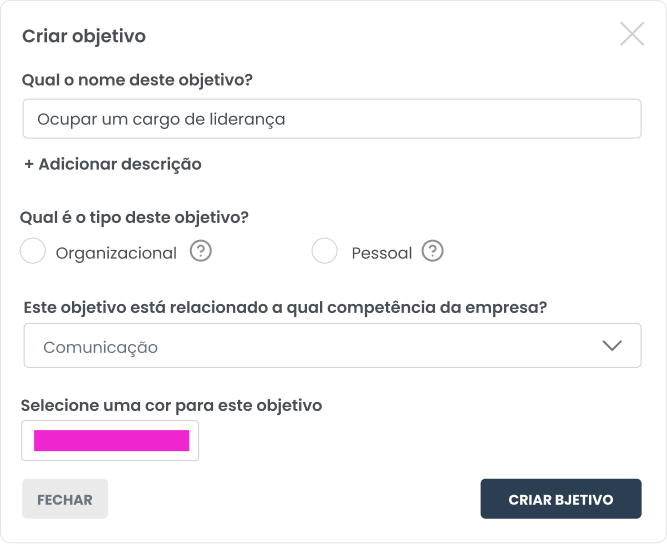Click the help icon beside Organizacional
Image resolution: width=667 pixels, height=544 pixels.
(x=201, y=252)
